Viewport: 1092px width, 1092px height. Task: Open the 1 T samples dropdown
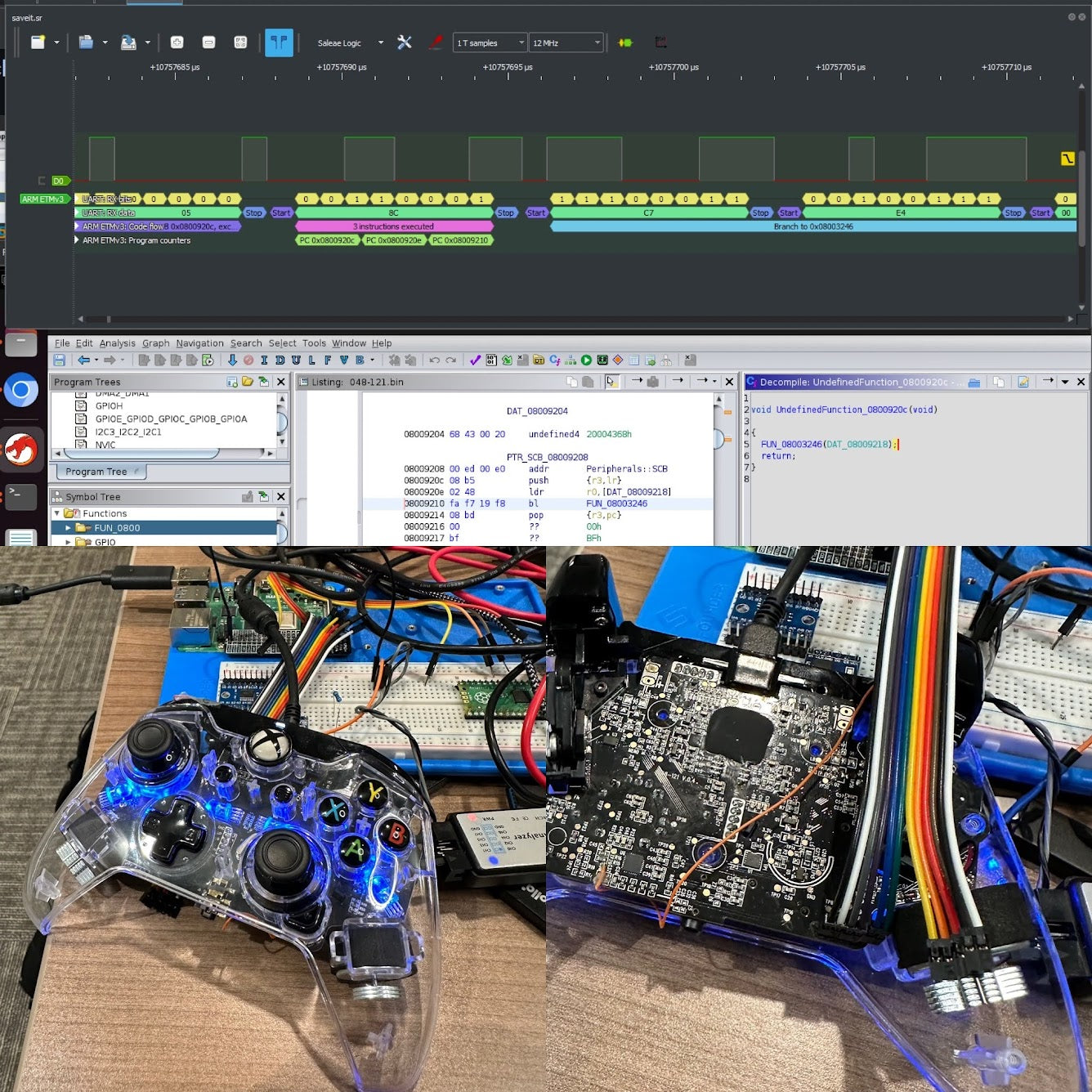pos(490,43)
